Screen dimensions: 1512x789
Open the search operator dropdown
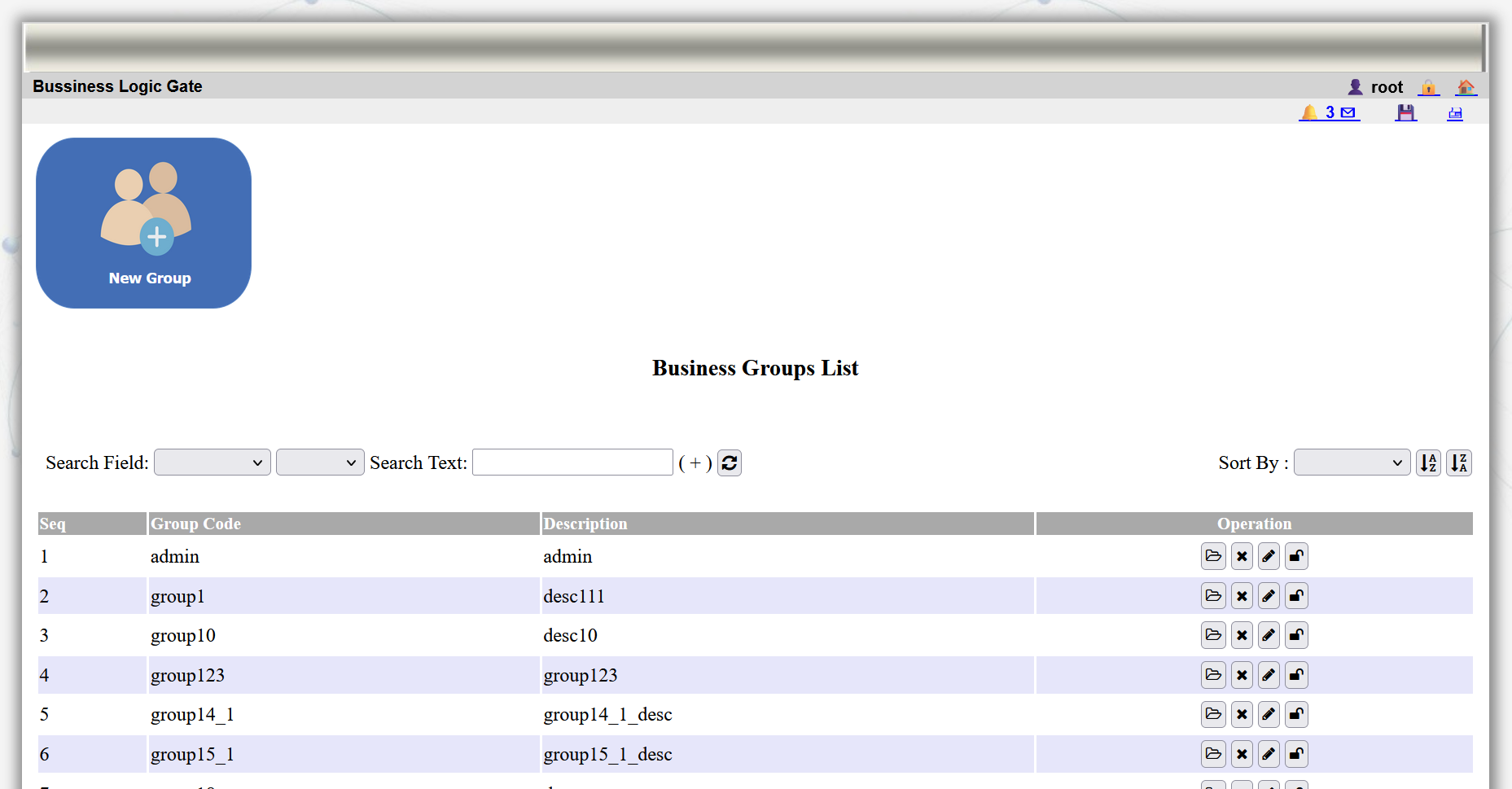pyautogui.click(x=319, y=462)
